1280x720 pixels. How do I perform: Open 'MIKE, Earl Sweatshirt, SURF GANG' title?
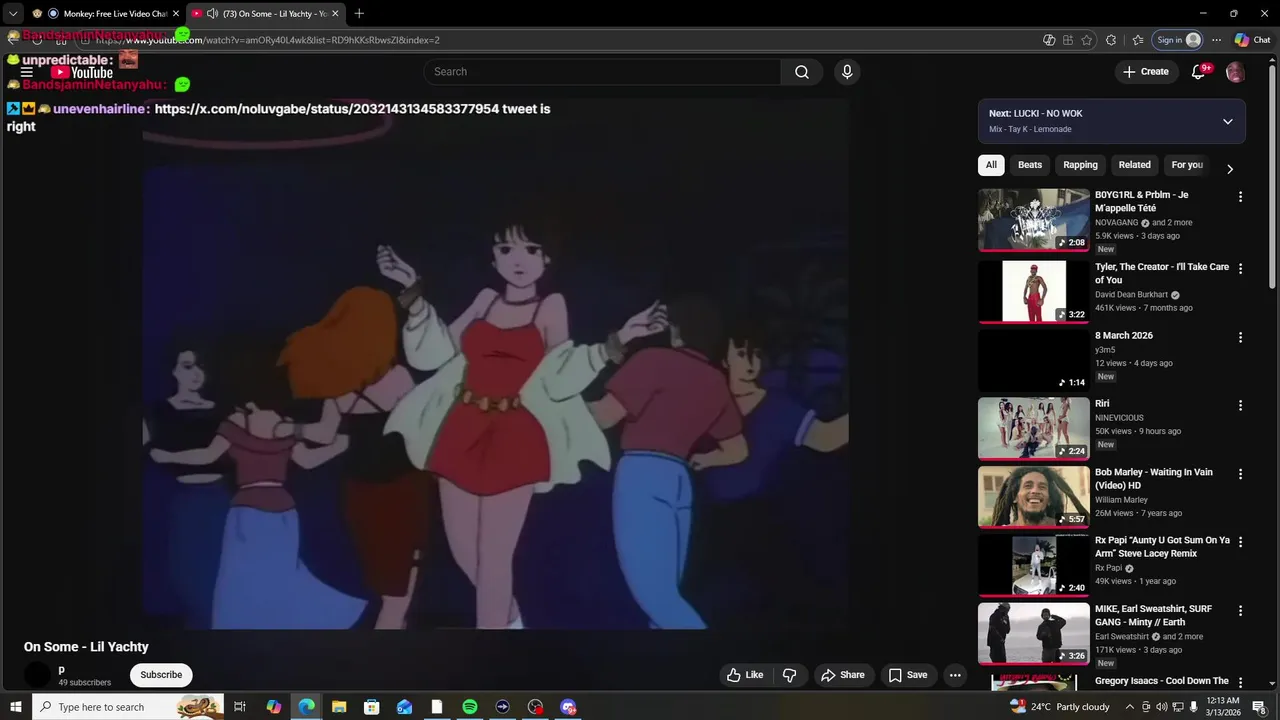1153,615
